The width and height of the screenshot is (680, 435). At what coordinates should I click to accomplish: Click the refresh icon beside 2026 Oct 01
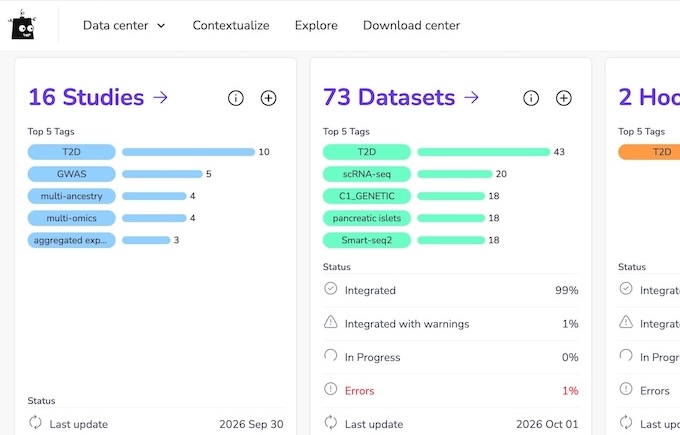330,422
